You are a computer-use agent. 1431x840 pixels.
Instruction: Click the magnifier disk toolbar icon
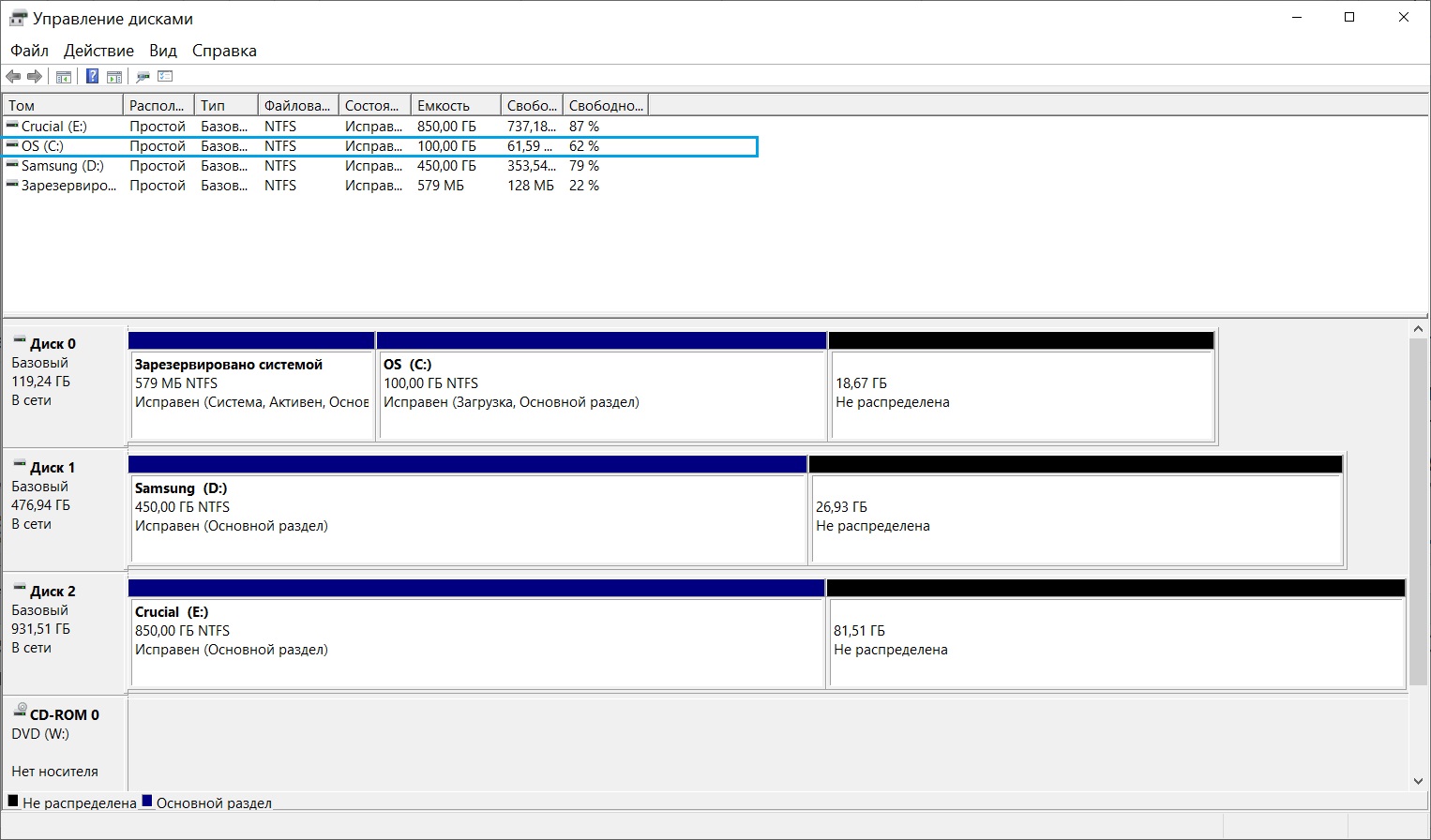pos(143,77)
